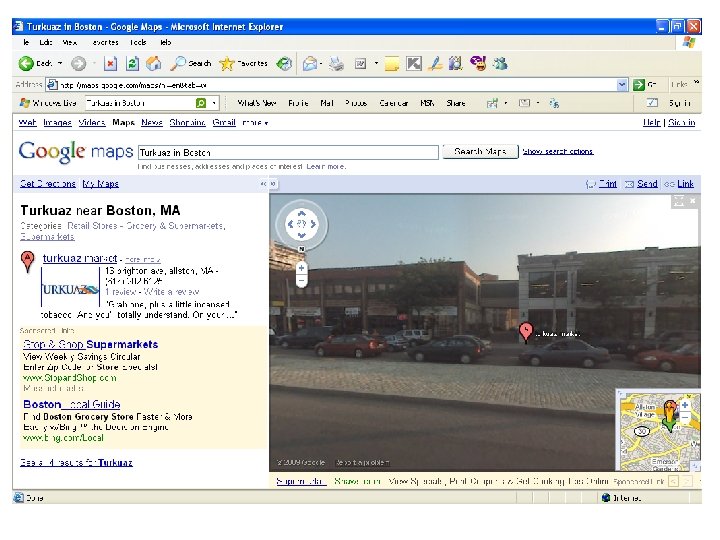Click the See all results for Turkuaz link
Viewport: 720px width, 540px height.
[x=76, y=462]
